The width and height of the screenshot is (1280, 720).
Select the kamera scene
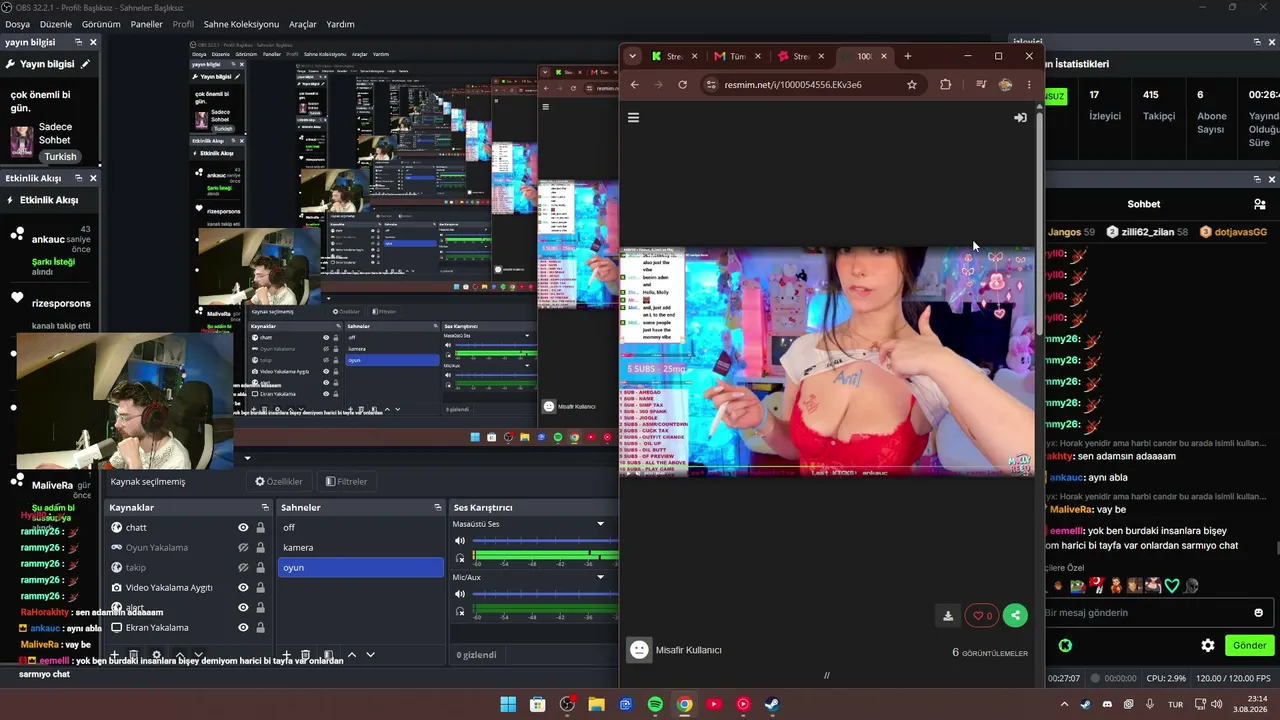click(x=361, y=548)
